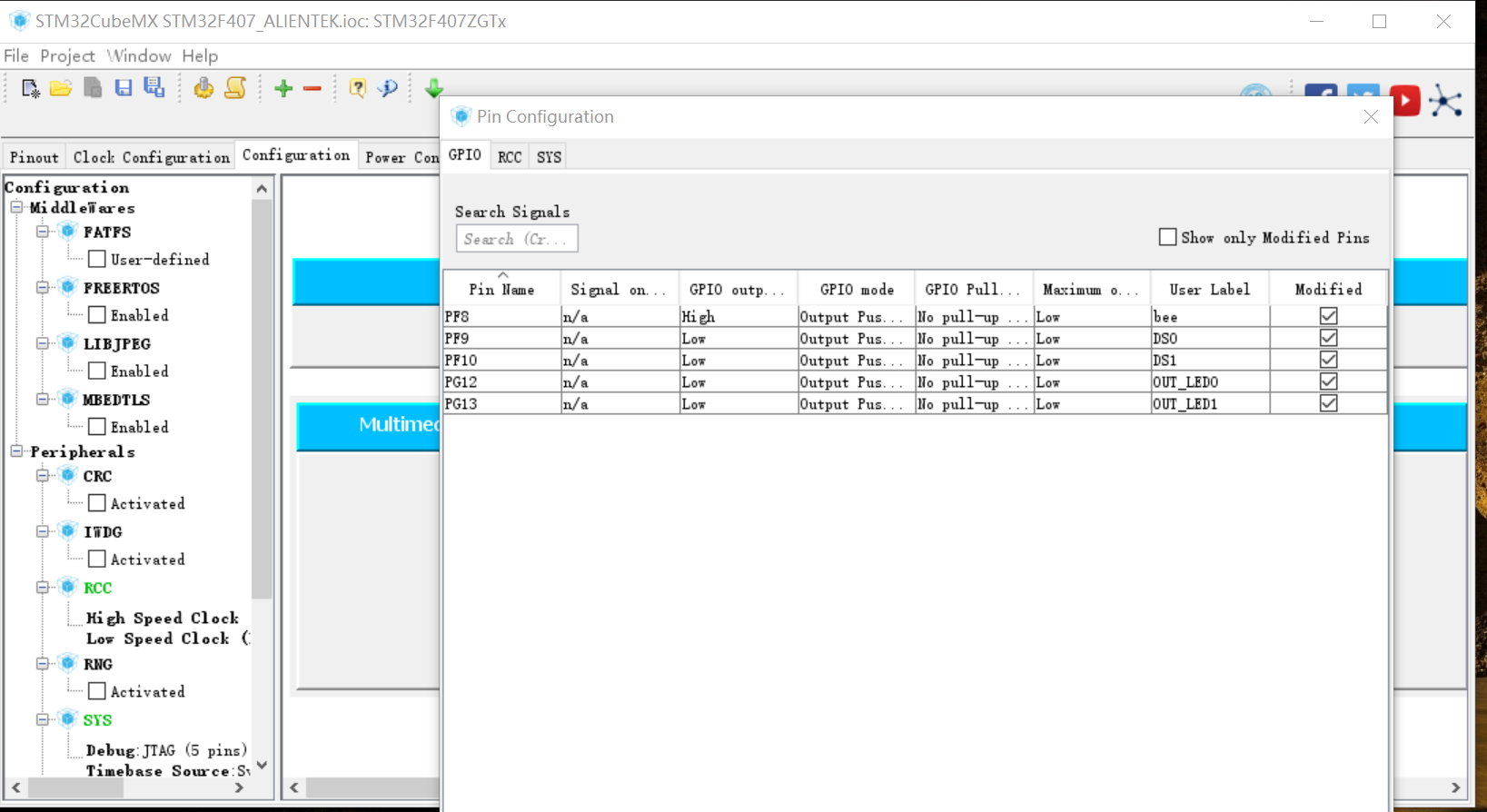
Task: Collapse the CRC tree node
Action: 43,475
